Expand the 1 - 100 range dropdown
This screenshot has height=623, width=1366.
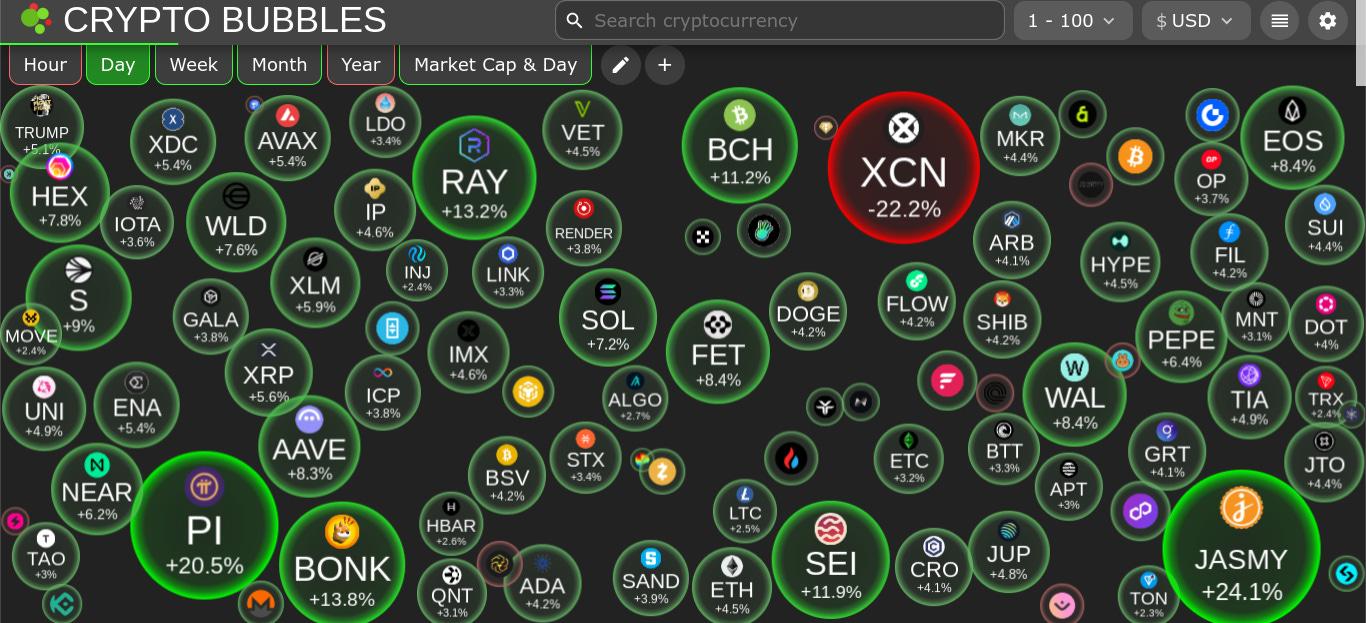tap(1073, 20)
